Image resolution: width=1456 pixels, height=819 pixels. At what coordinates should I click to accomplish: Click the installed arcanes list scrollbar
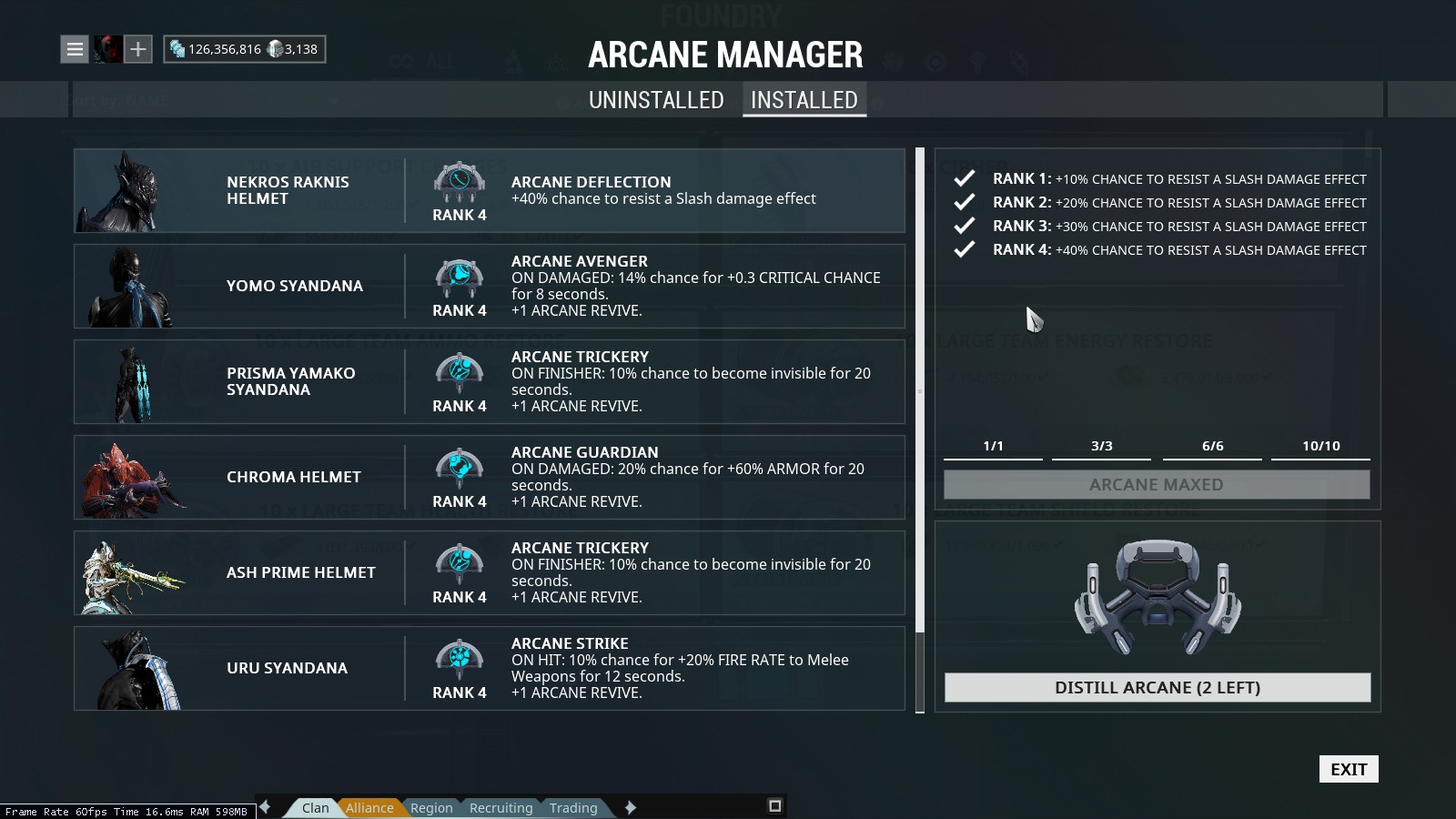[920, 430]
